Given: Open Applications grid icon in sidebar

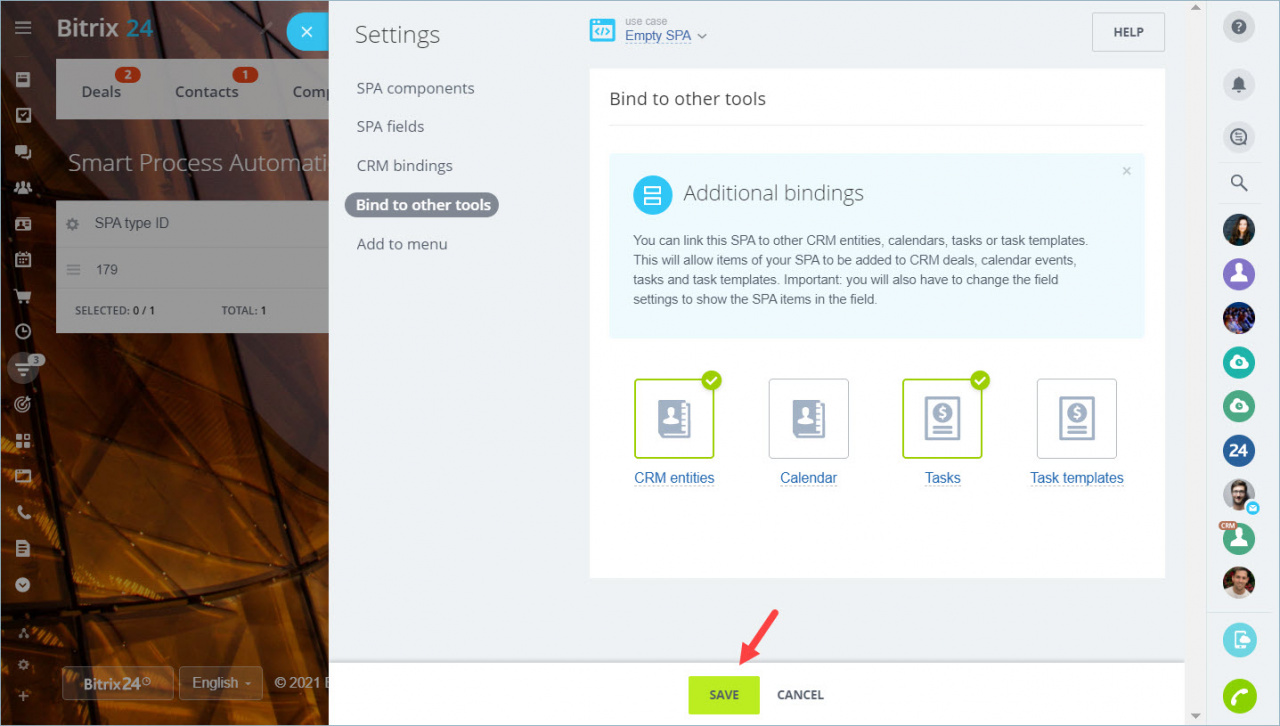Looking at the screenshot, I should point(23,440).
